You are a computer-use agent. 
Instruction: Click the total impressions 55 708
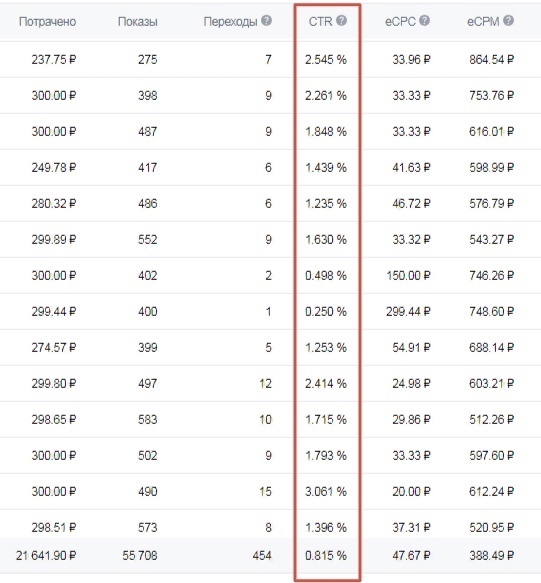pos(140,555)
